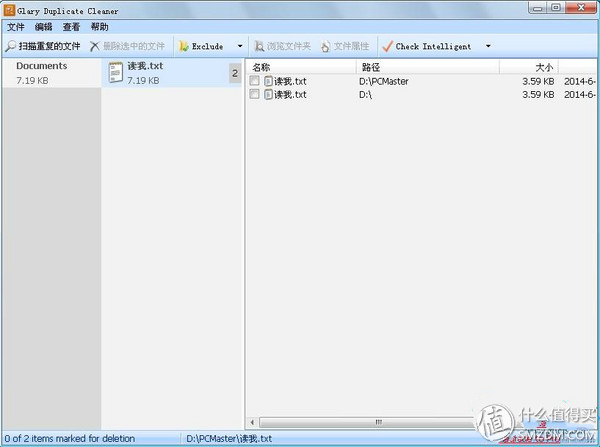
Task: Tick the checkbox for 读我.txt in D:\
Action: click(254, 94)
